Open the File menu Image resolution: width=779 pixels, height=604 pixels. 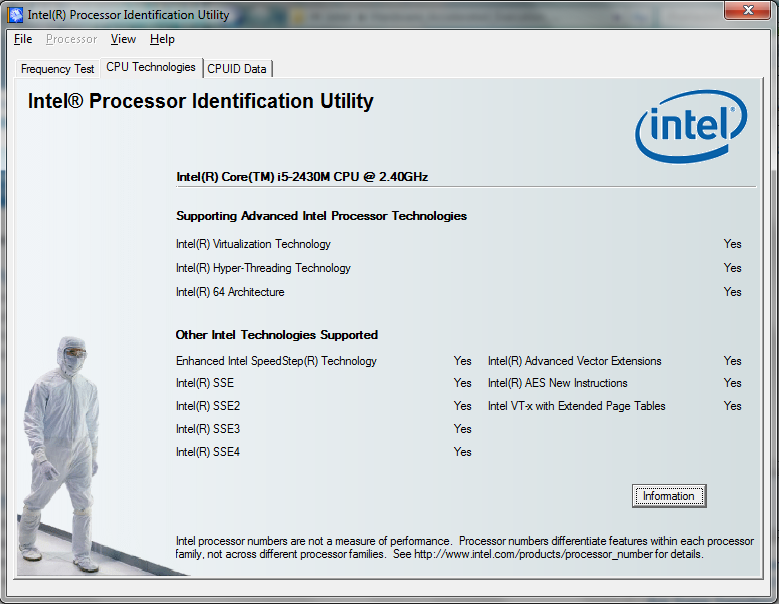(23, 39)
